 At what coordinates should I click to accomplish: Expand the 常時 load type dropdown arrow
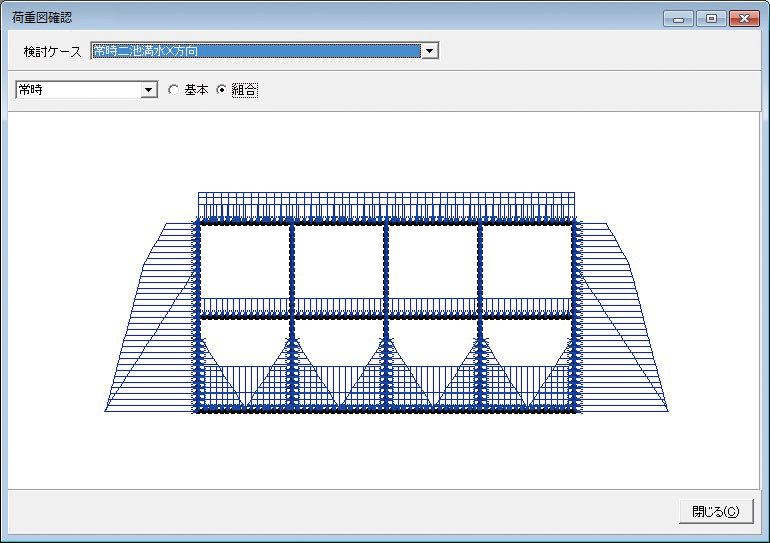click(x=148, y=90)
